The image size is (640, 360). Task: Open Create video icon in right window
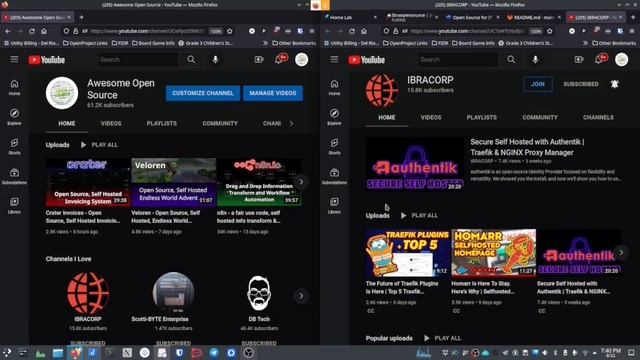[579, 60]
